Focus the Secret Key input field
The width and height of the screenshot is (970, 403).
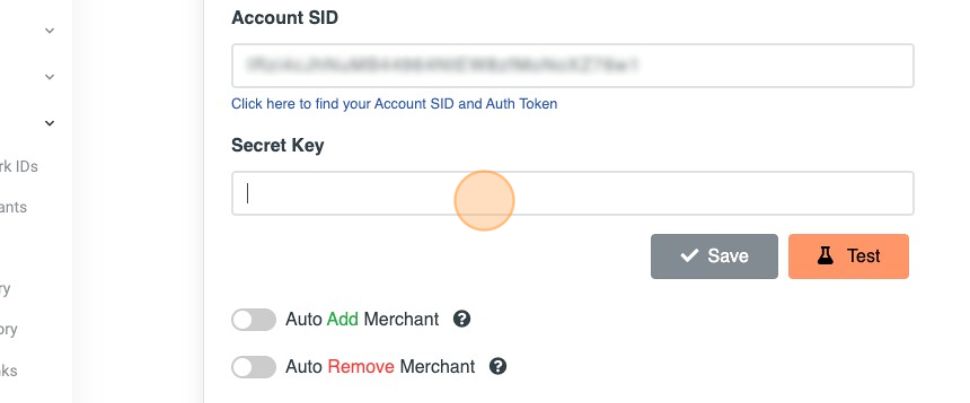[x=572, y=193]
